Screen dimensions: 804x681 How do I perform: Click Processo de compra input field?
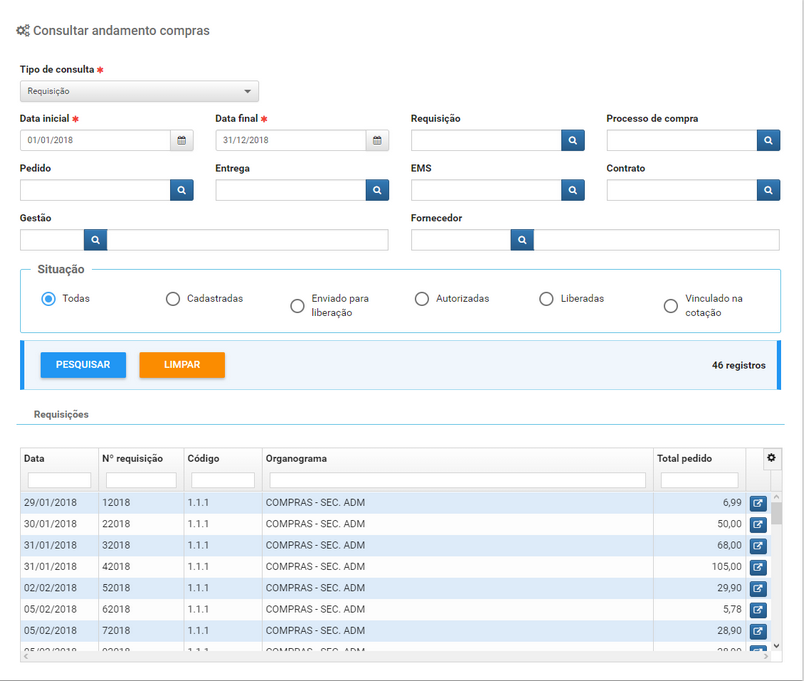(682, 140)
